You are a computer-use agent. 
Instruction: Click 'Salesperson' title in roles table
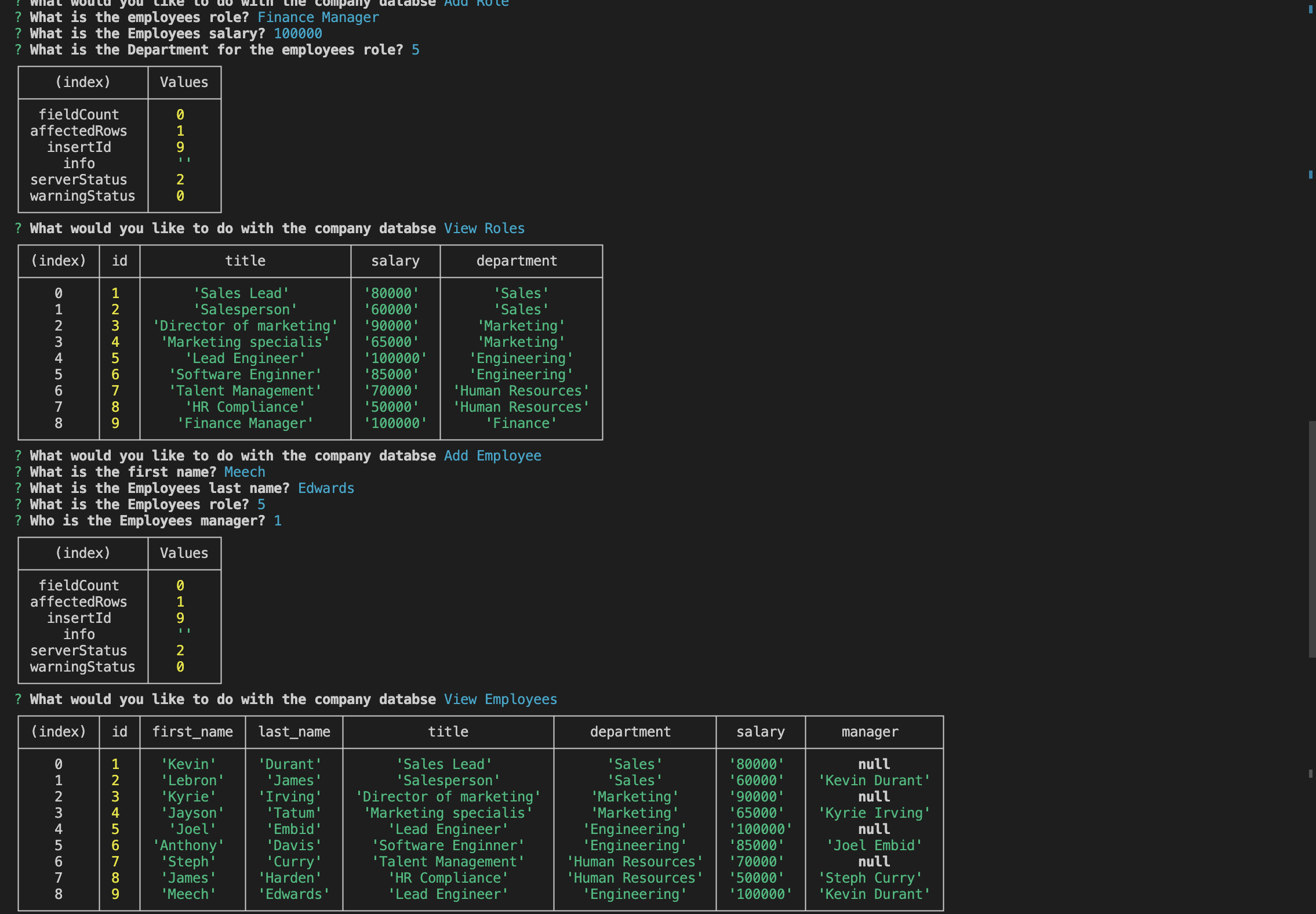[x=245, y=310]
